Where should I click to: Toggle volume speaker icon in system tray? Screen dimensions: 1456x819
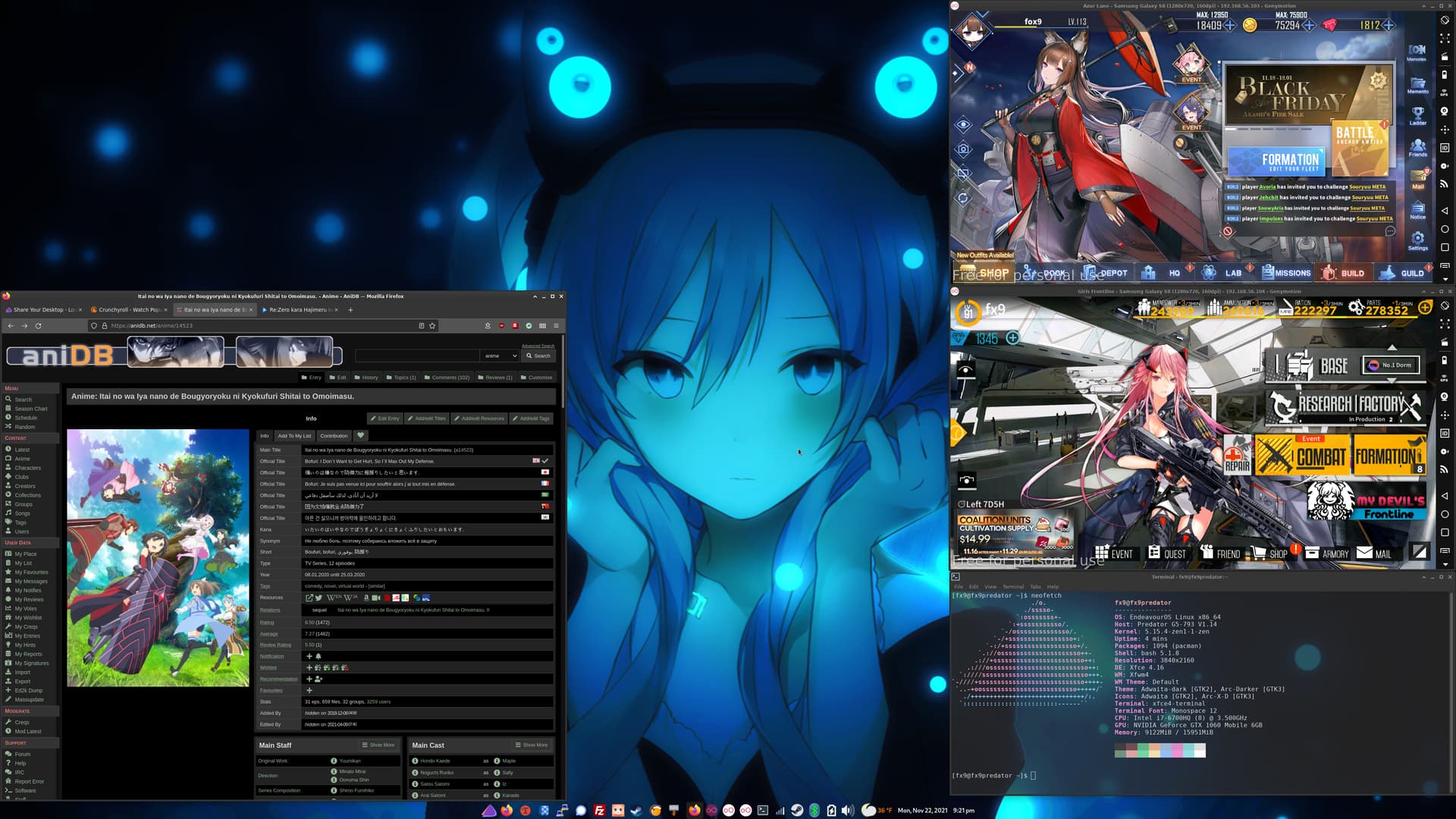pos(848,811)
